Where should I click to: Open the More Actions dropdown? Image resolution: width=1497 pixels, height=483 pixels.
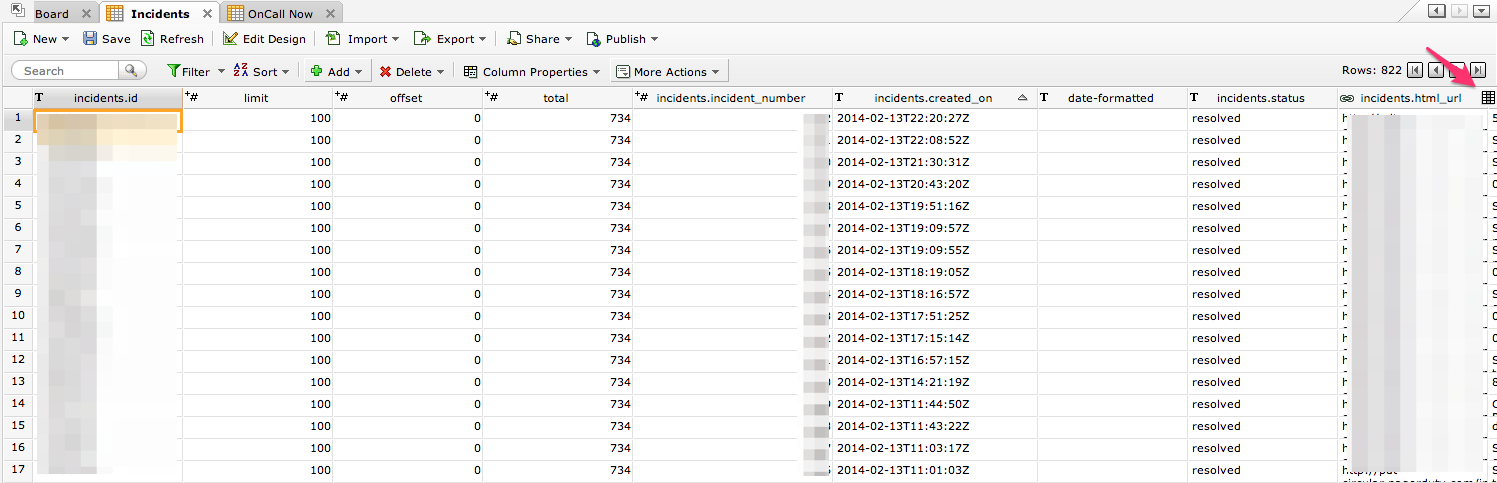click(670, 71)
